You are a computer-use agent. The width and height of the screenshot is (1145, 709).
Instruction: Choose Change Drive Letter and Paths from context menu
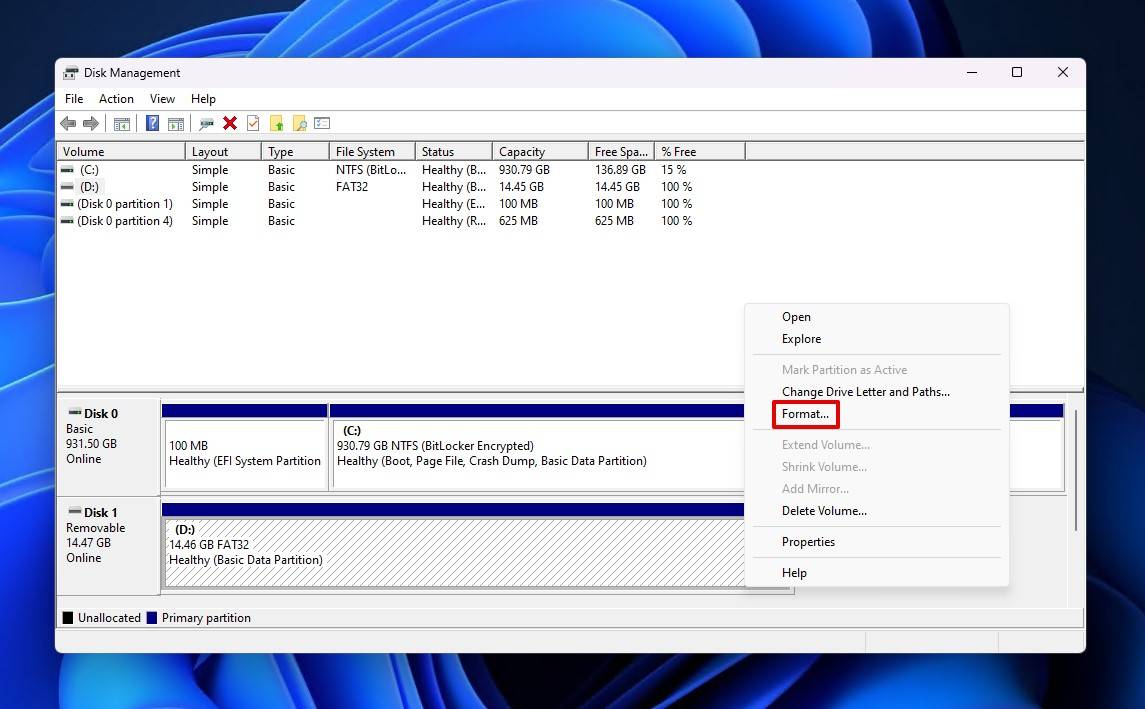[866, 391]
